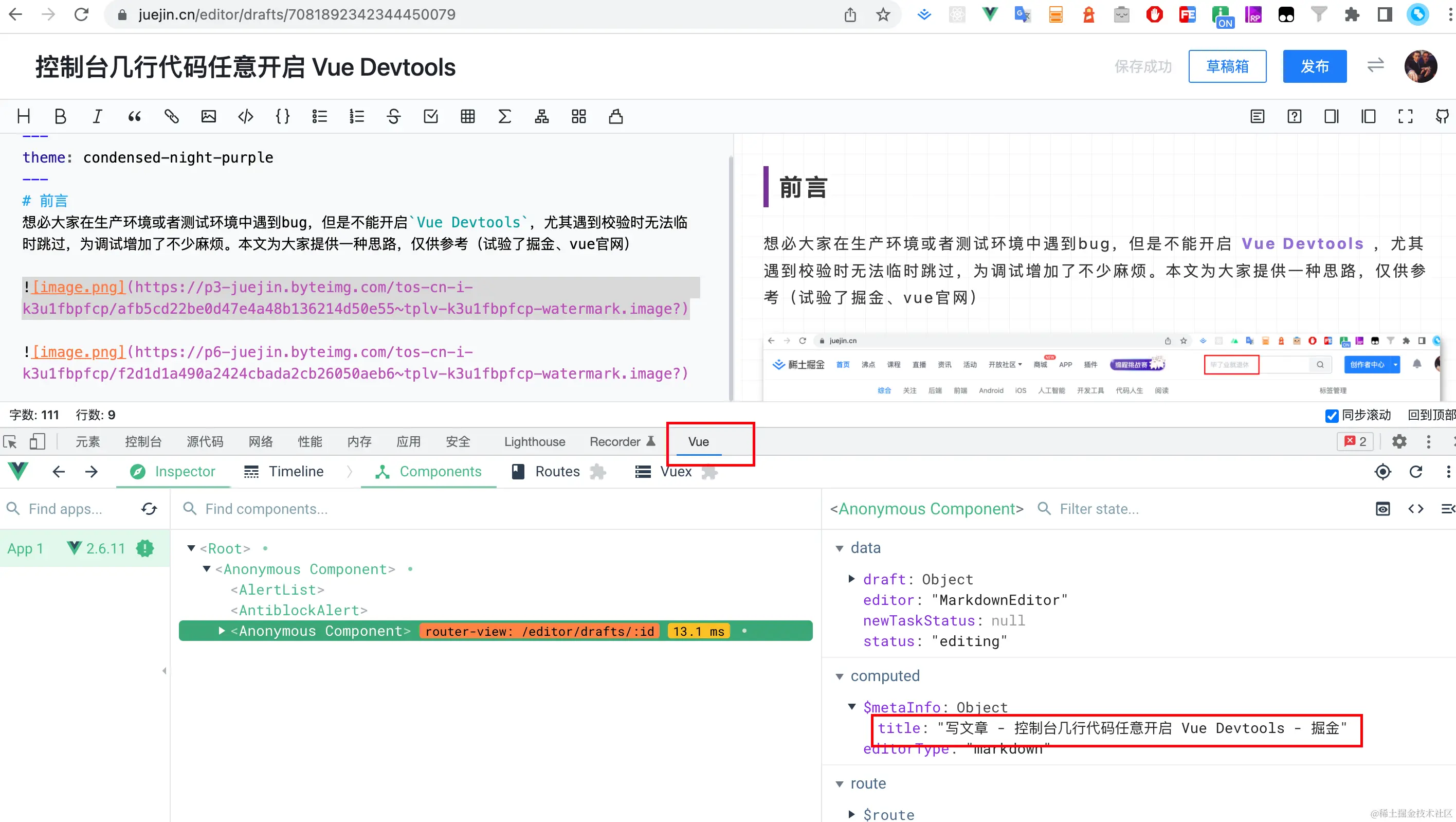Open the GitHub icon in editor toolbar
The height and width of the screenshot is (822, 1456).
(1442, 116)
